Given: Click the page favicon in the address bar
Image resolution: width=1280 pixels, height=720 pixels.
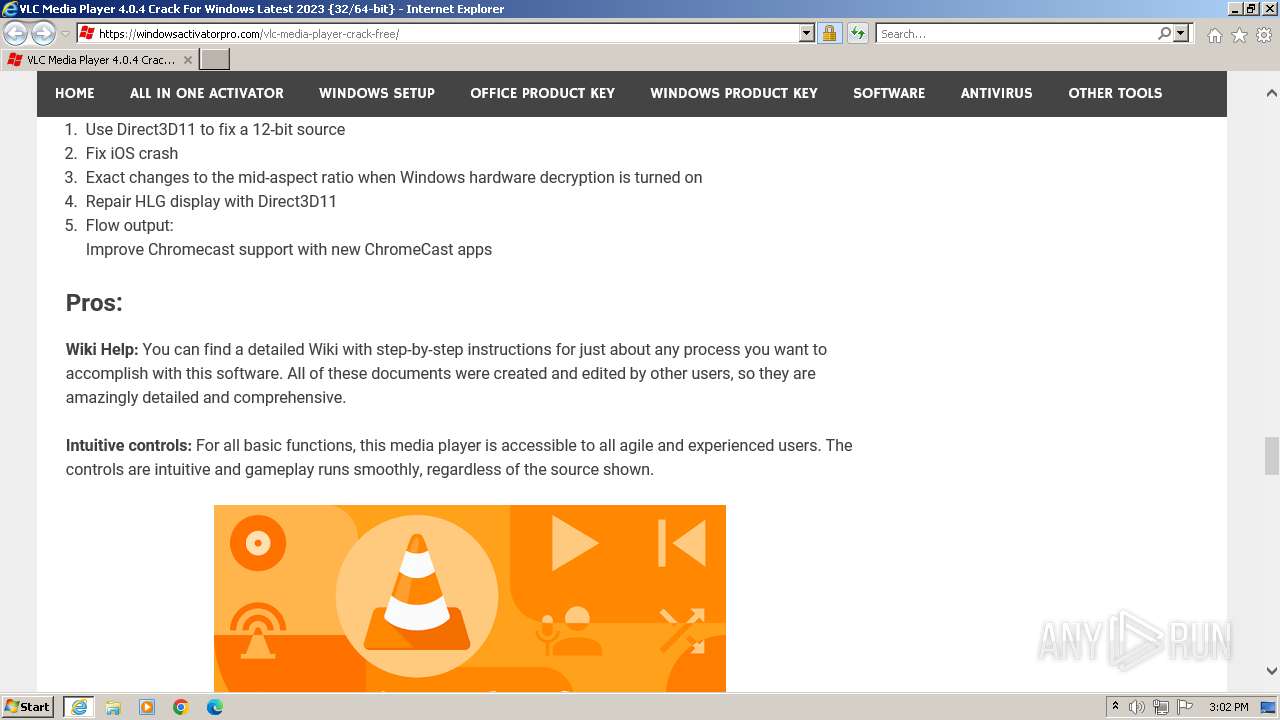Looking at the screenshot, I should 87,34.
